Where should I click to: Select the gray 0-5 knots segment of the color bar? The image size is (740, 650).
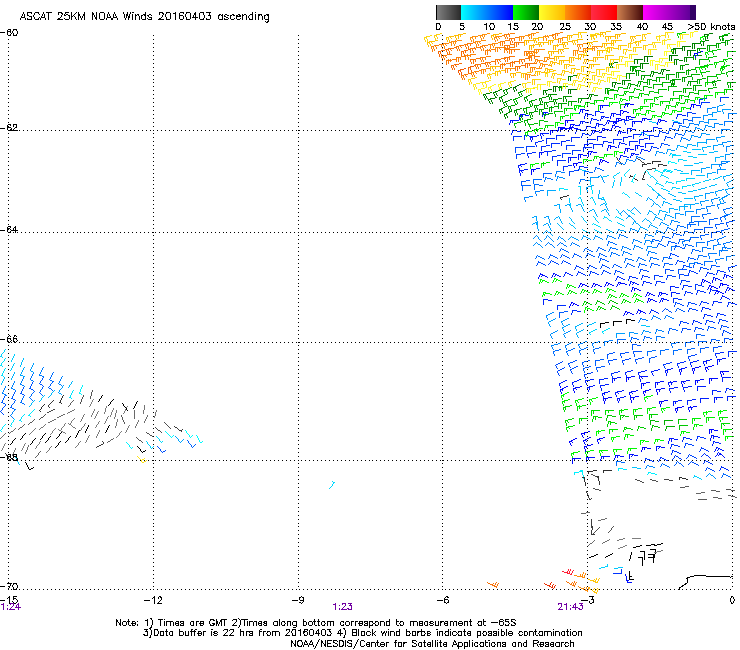pyautogui.click(x=448, y=12)
